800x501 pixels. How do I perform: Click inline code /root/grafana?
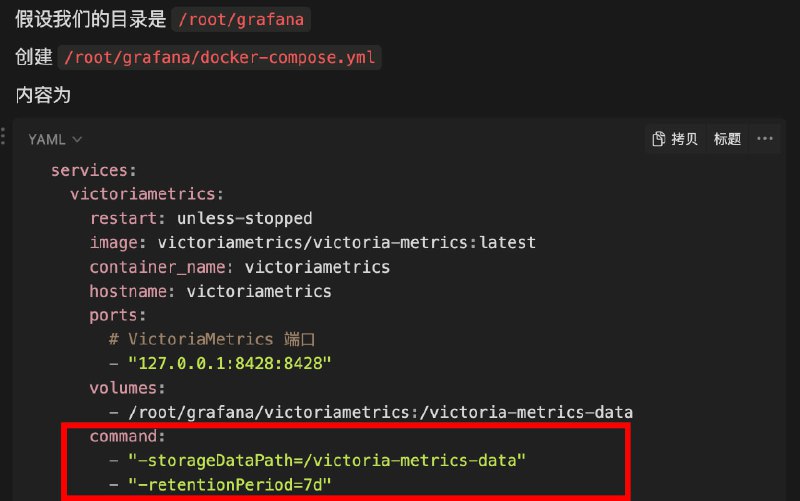coord(241,19)
